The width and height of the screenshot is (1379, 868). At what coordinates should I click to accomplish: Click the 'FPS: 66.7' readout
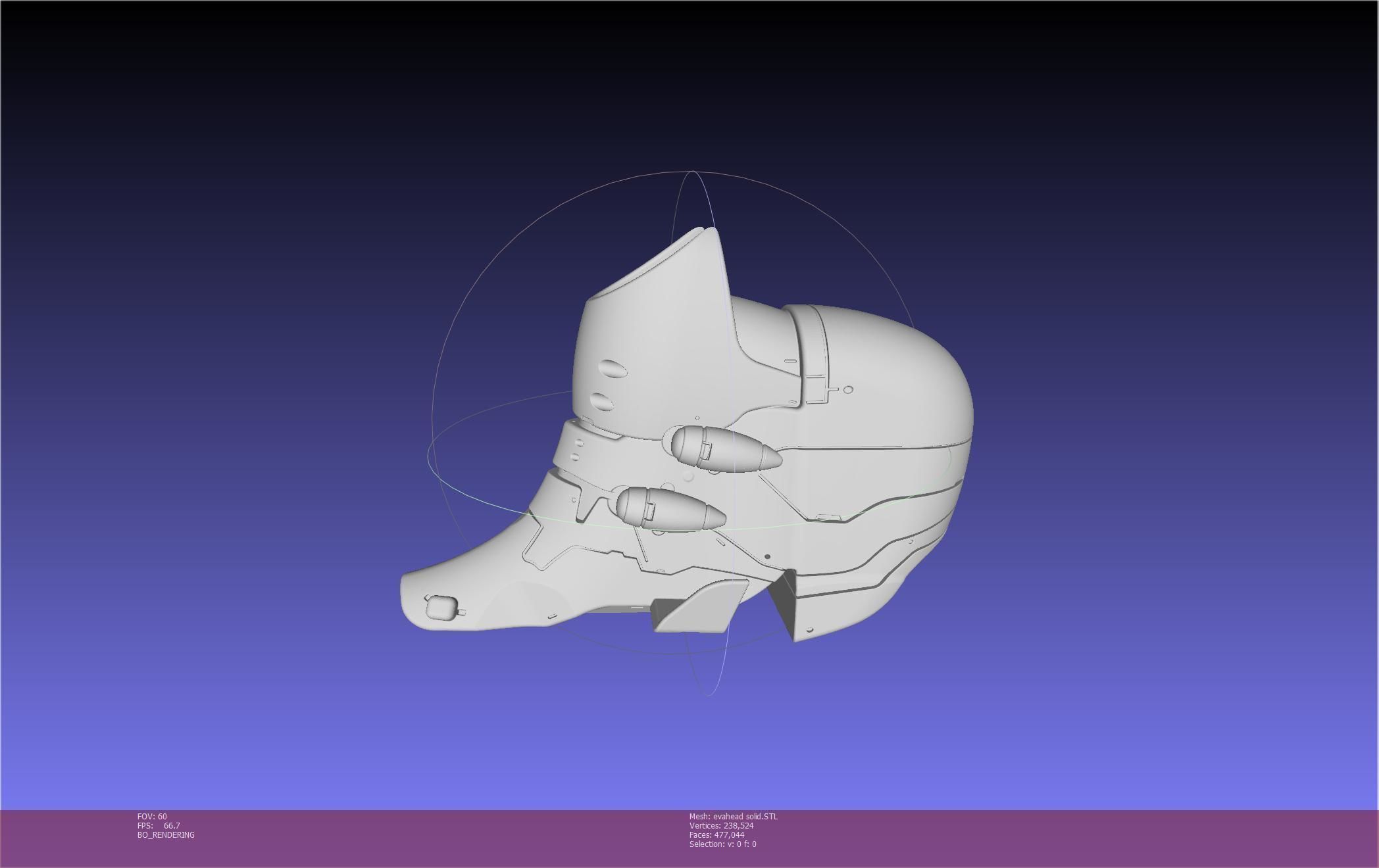[x=159, y=825]
